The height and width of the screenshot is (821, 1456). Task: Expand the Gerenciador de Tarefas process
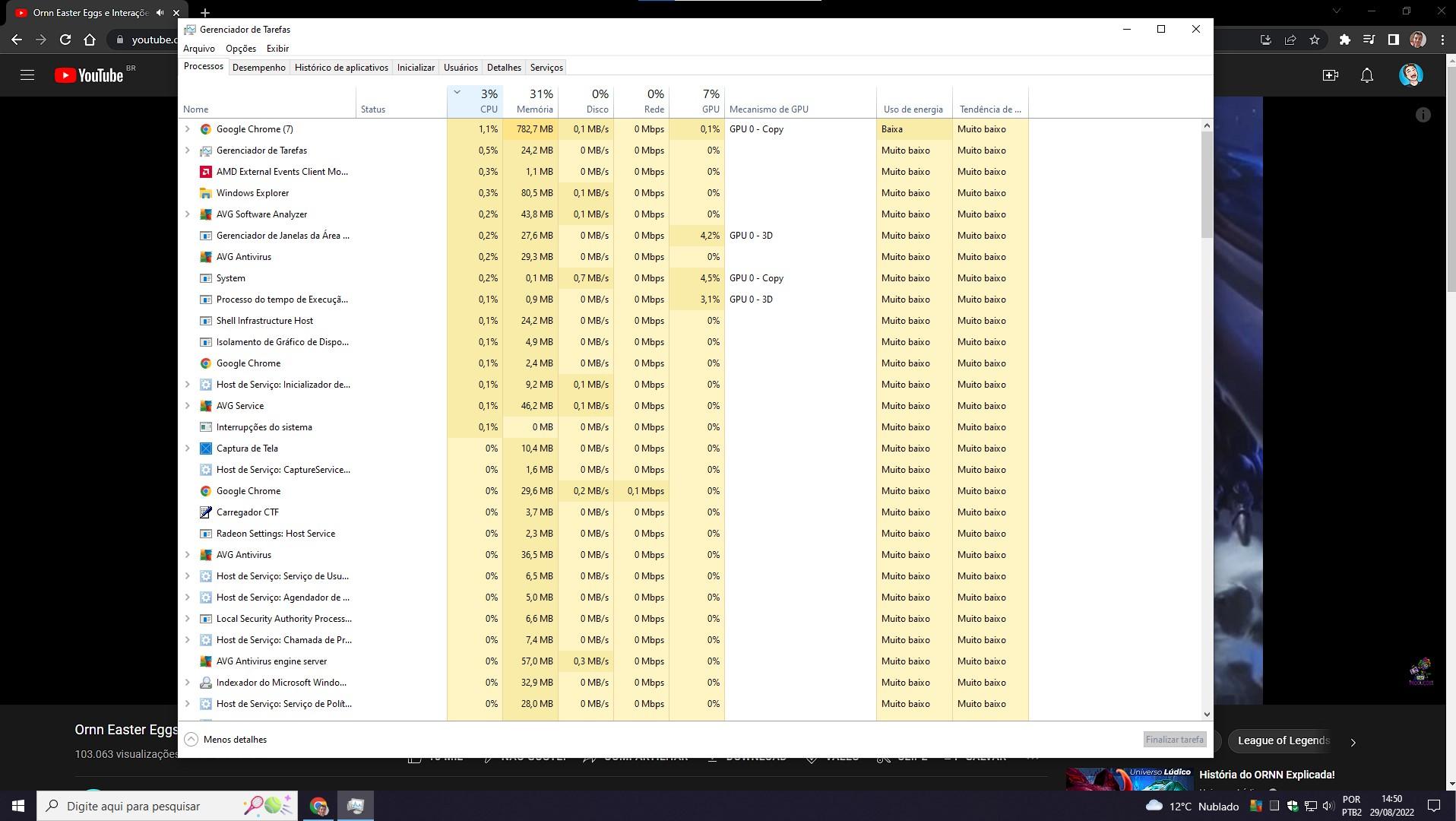tap(188, 151)
